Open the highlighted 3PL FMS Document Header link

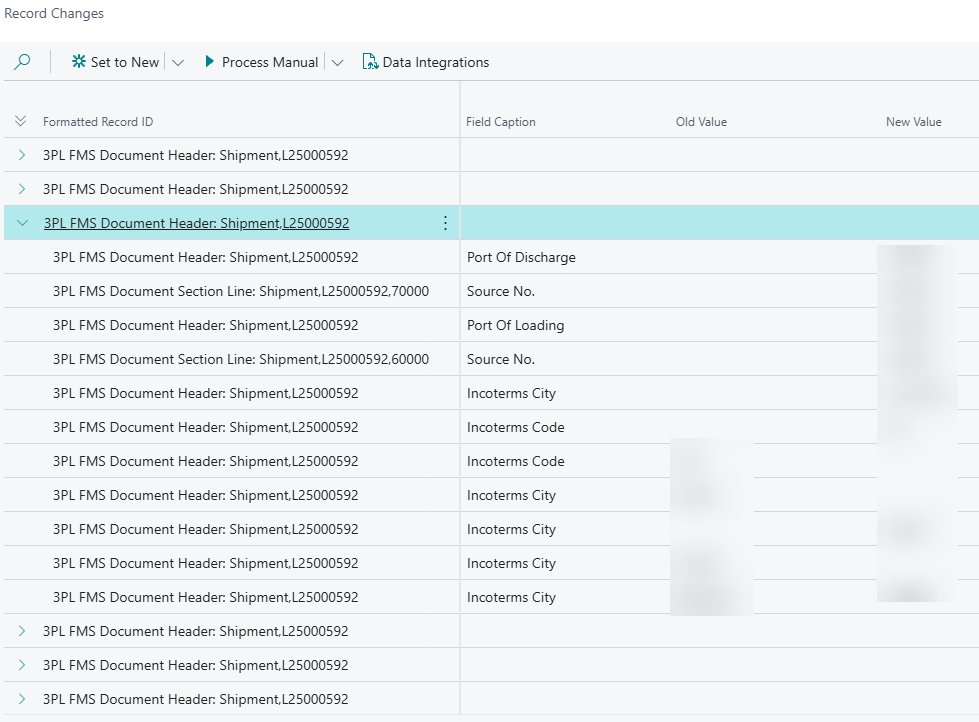click(x=197, y=223)
